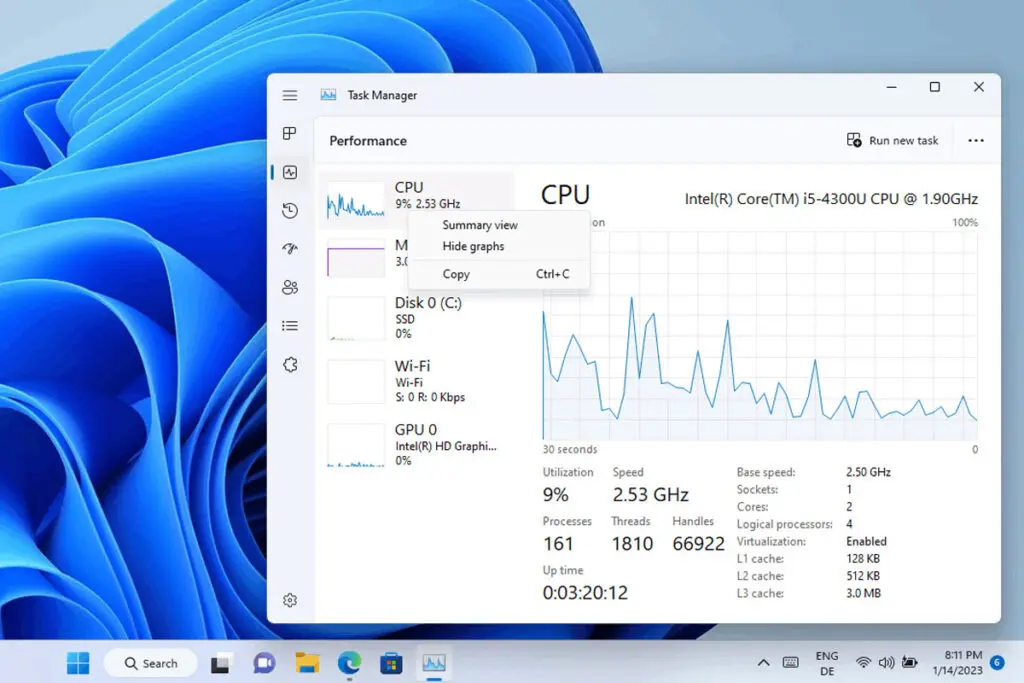The image size is (1024, 683).
Task: Click the Handles count 66922
Action: [x=698, y=544]
